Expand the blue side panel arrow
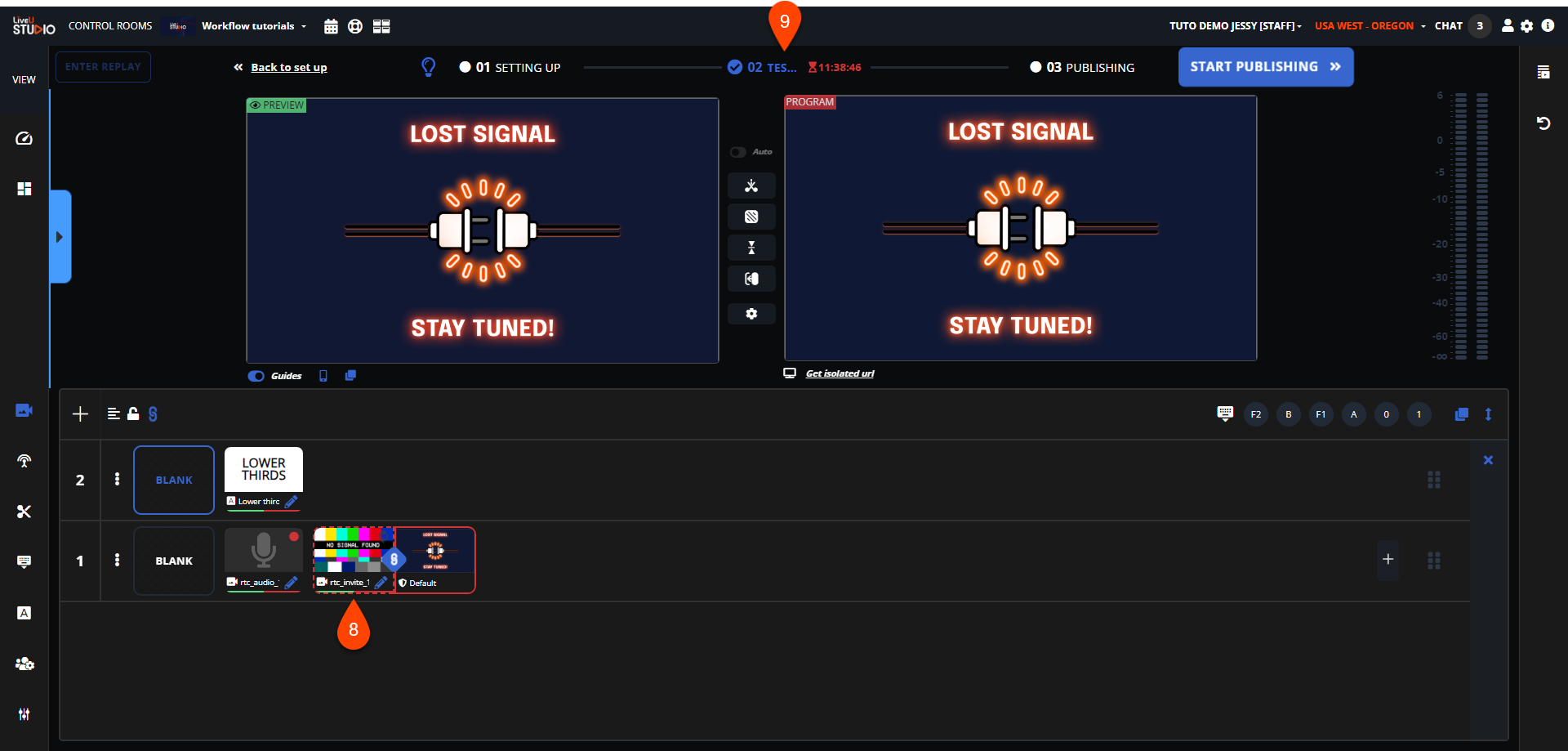Screen dimensions: 1568x751 click(60, 237)
